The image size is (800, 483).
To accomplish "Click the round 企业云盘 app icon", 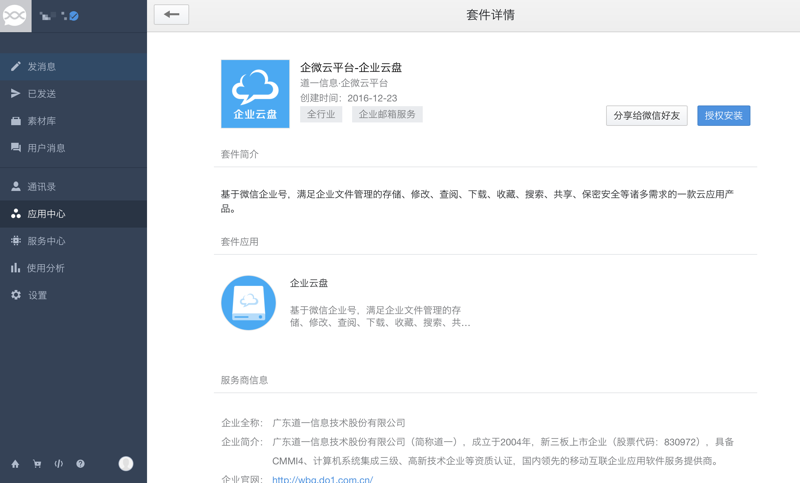I will click(x=248, y=303).
